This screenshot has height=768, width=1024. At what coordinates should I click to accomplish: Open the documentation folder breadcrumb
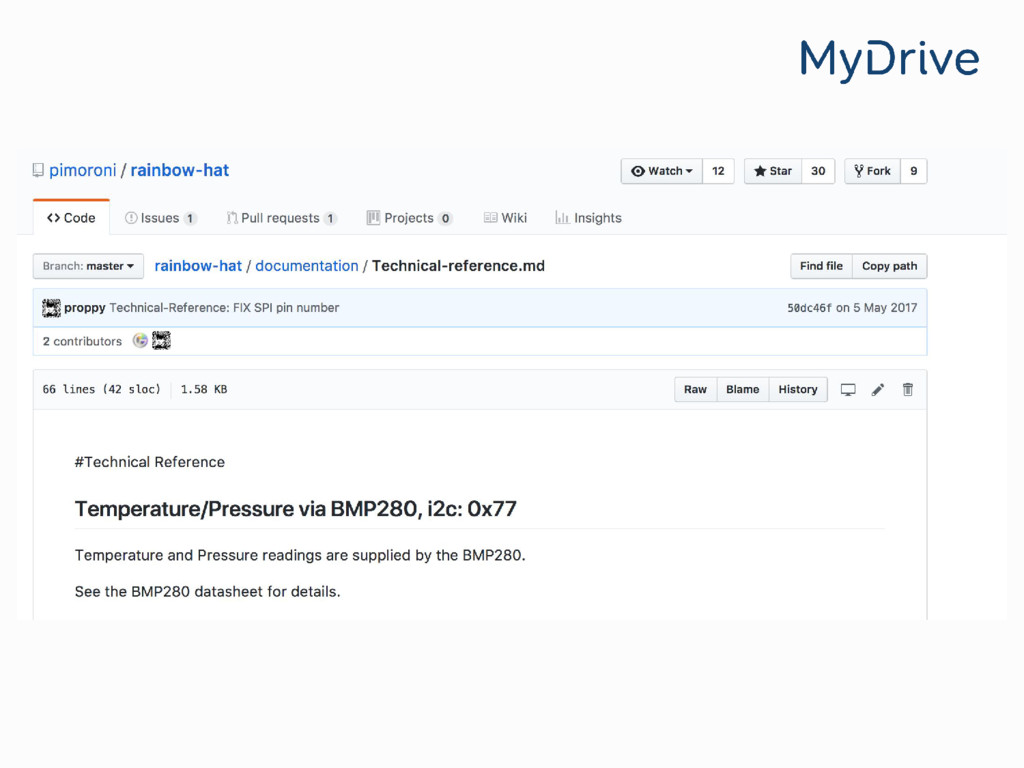(x=307, y=266)
